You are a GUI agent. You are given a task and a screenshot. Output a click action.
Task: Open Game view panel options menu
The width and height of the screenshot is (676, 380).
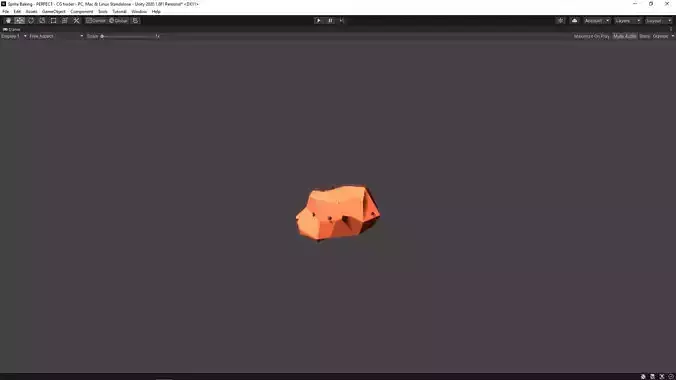click(x=671, y=29)
